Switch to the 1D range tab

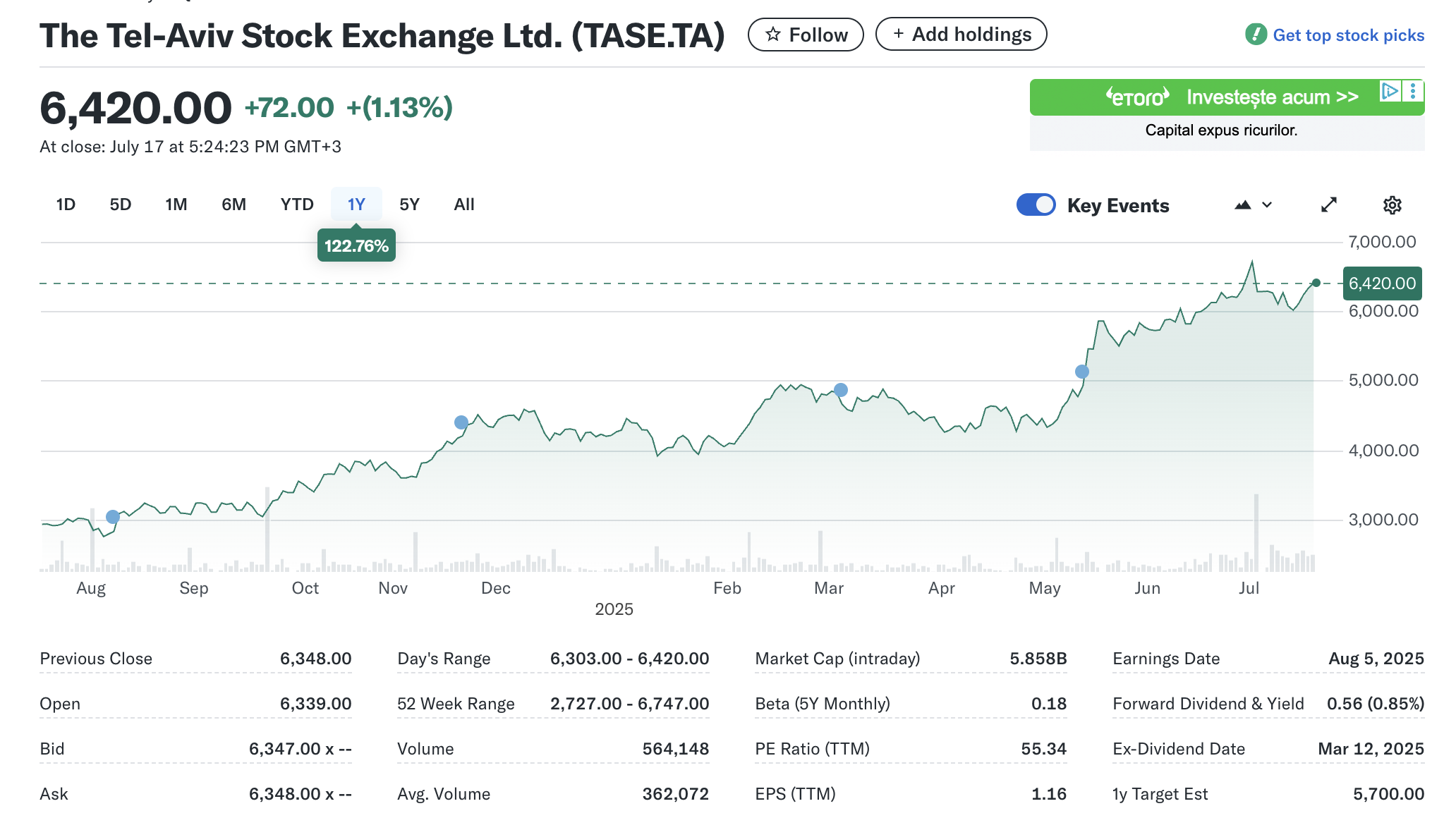point(66,204)
